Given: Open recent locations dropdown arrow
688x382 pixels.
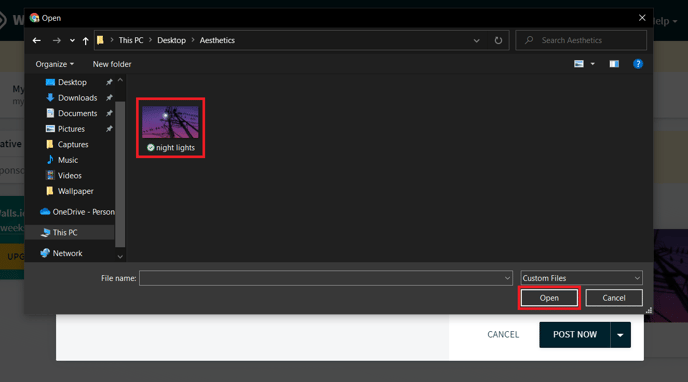Looking at the screenshot, I should click(x=72, y=40).
